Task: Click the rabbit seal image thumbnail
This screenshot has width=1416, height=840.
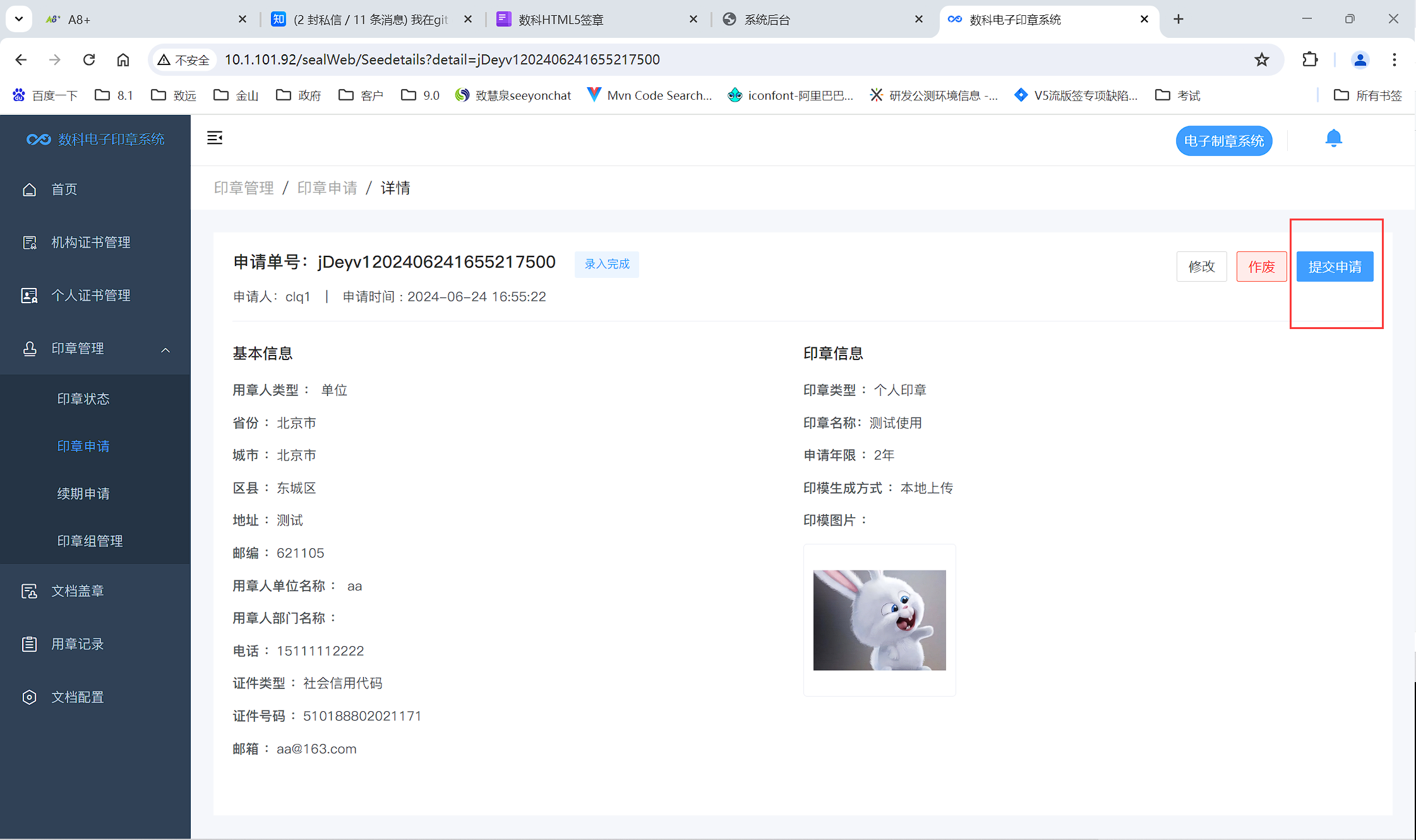Action: tap(879, 620)
